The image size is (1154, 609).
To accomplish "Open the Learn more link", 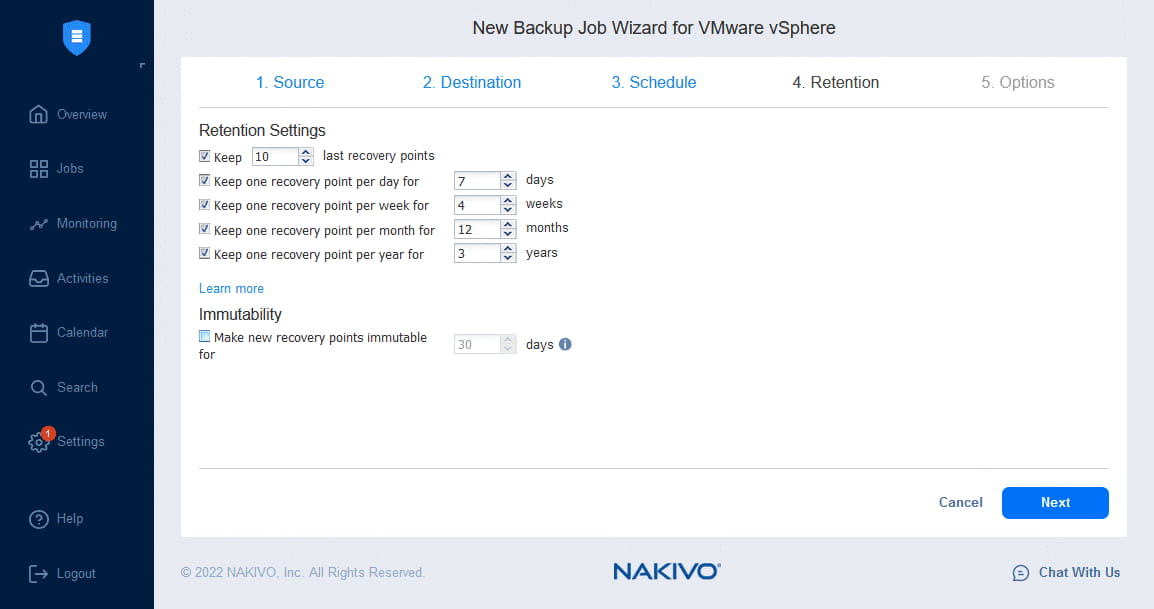I will point(231,289).
